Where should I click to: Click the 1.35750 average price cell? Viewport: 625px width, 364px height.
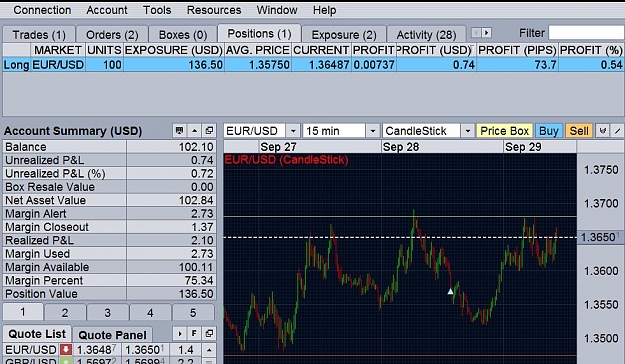click(258, 65)
